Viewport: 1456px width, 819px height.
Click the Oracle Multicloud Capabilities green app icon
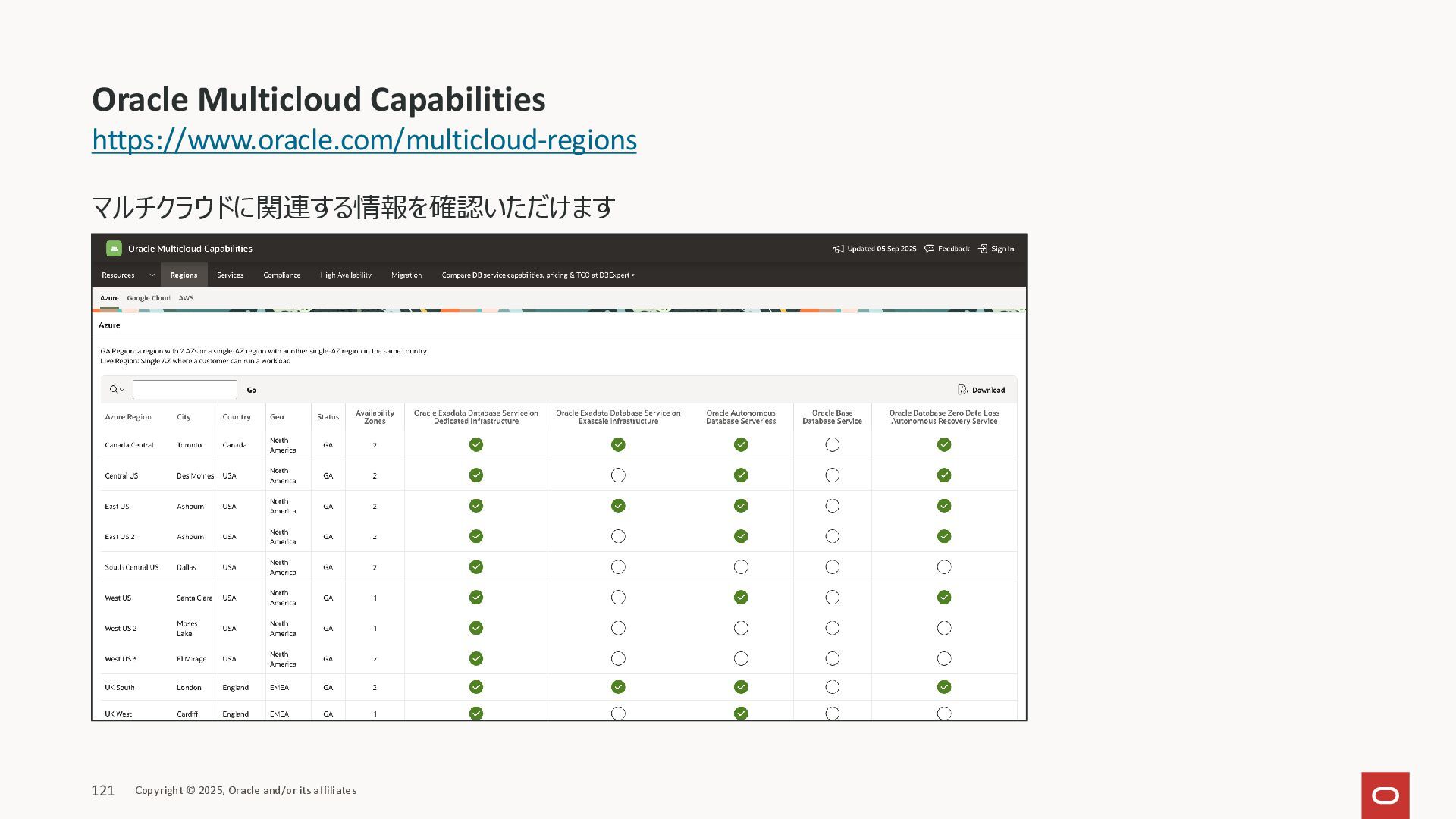pos(114,248)
